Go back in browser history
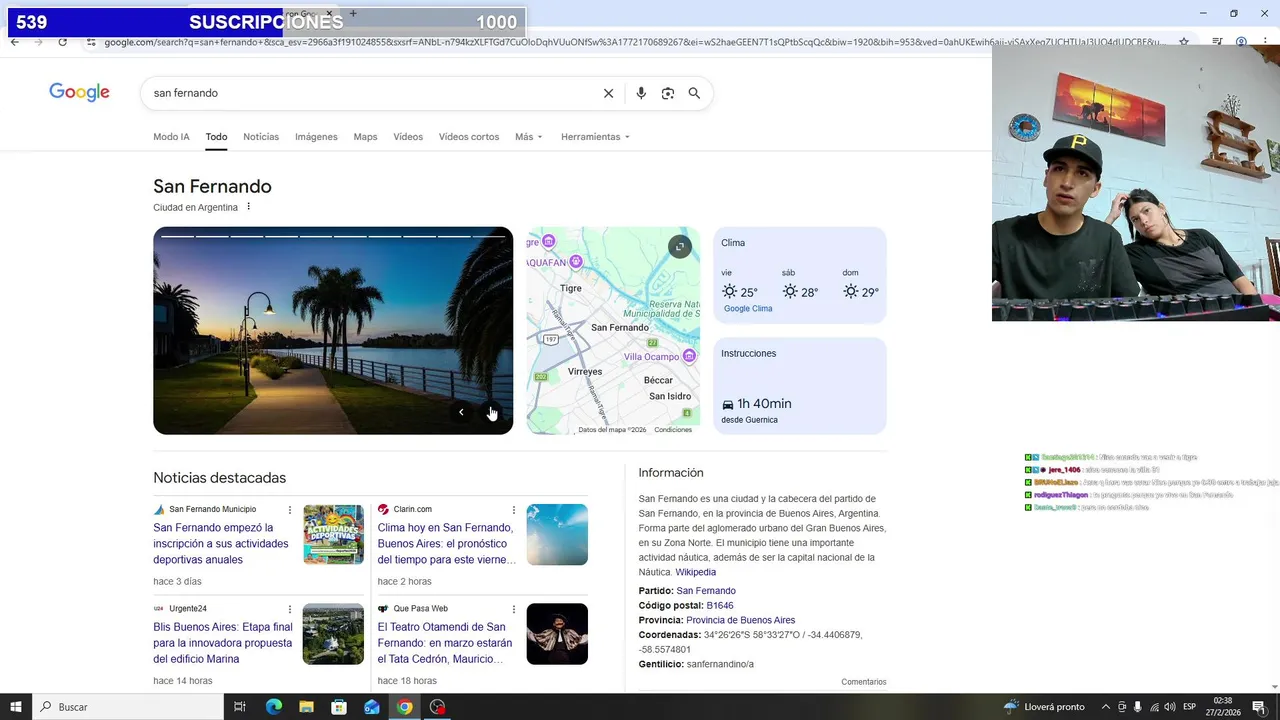This screenshot has width=1280, height=720. pos(14,42)
